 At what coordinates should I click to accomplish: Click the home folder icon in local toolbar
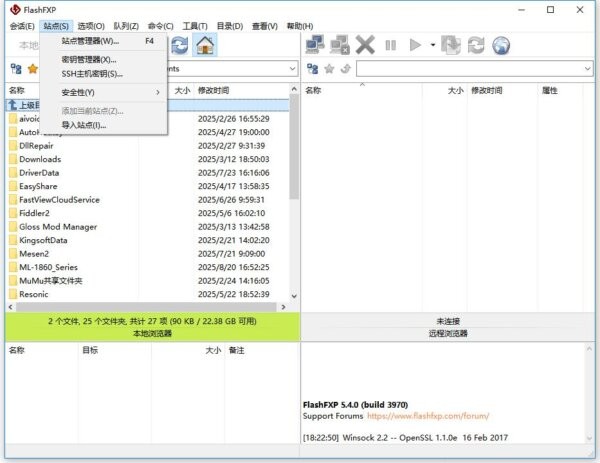tap(205, 45)
